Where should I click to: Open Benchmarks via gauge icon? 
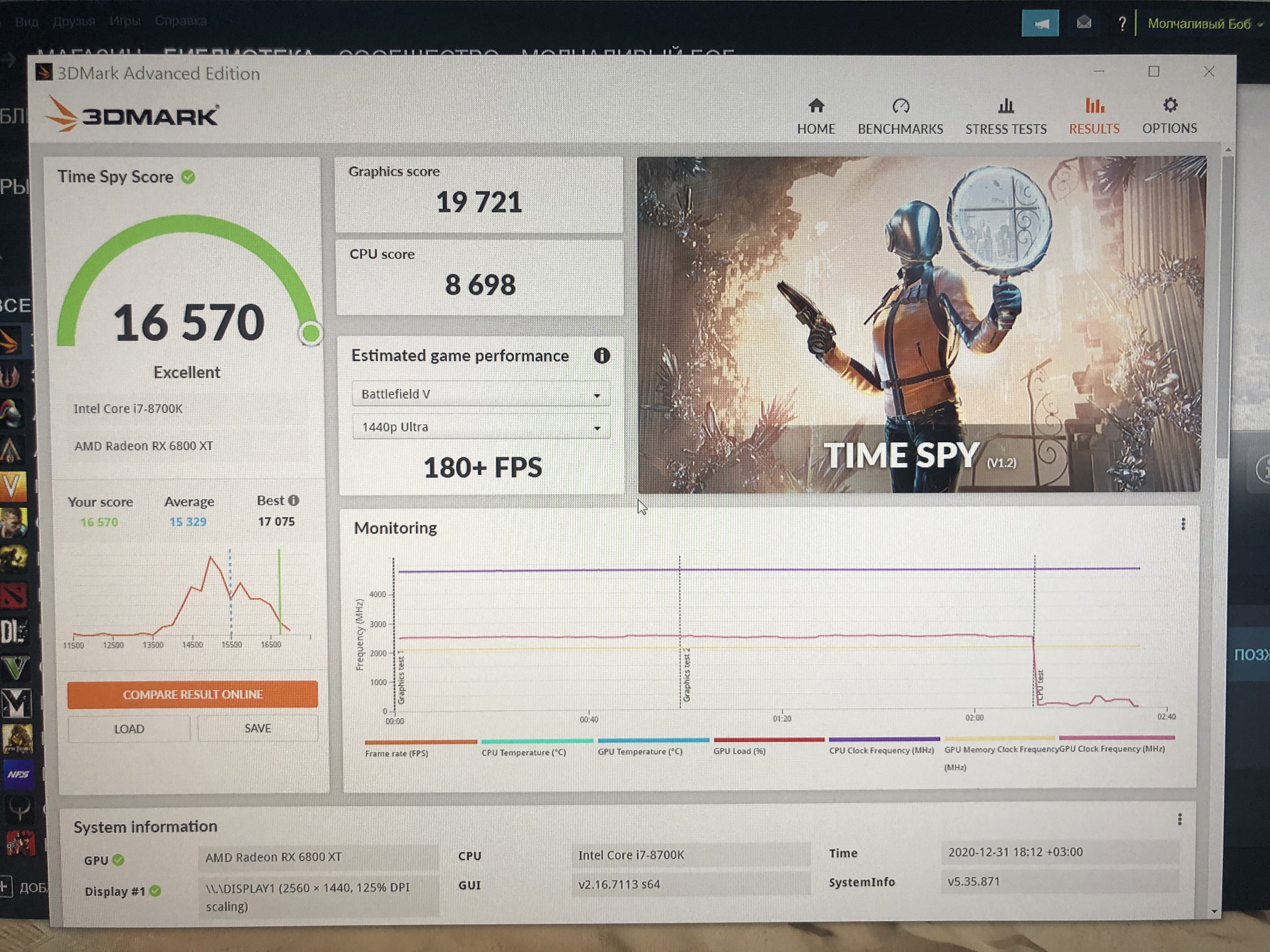pos(900,106)
